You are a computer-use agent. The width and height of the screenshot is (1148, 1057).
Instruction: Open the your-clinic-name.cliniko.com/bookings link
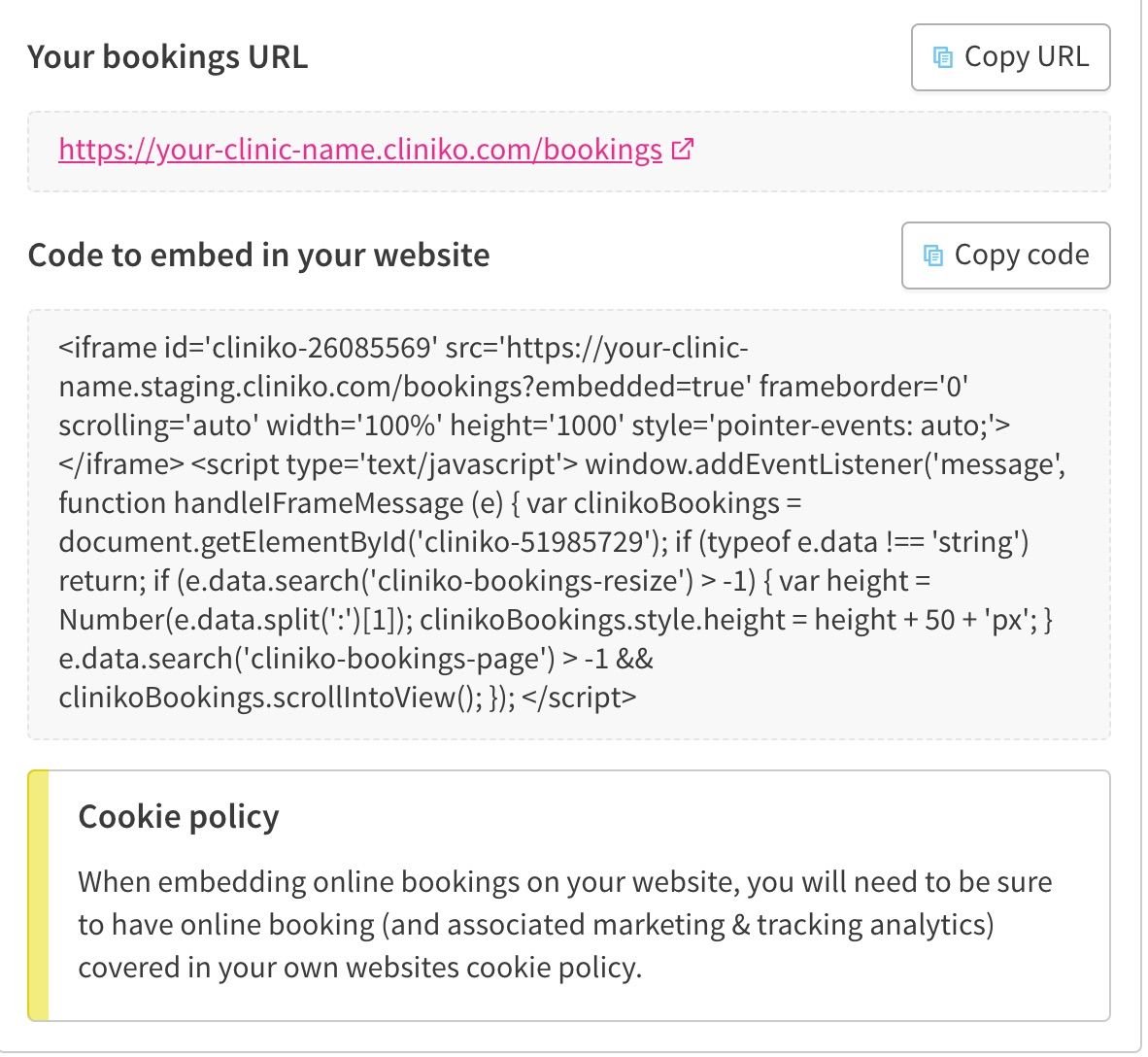point(360,150)
